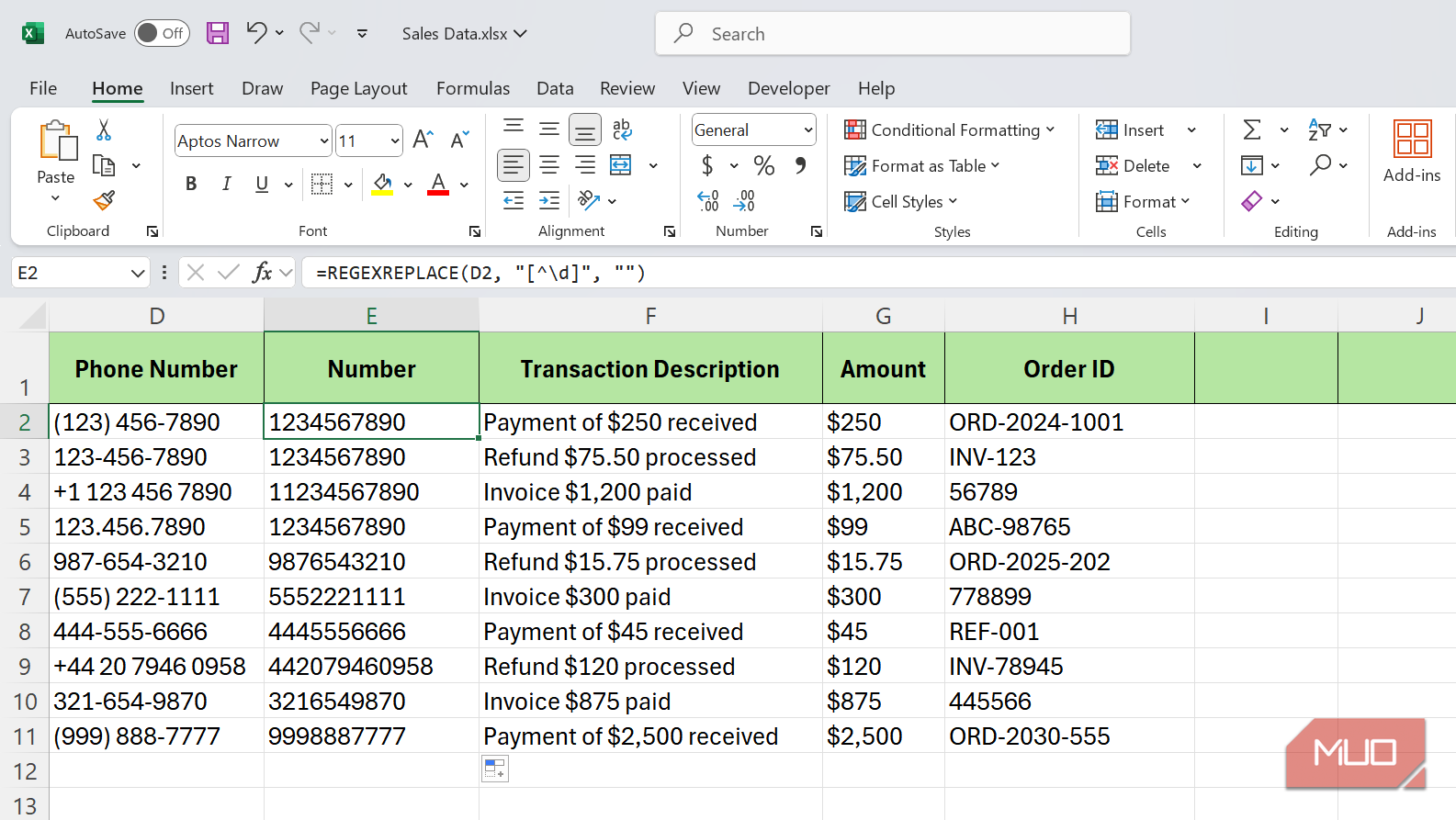Screen dimensions: 1456x820
Task: Toggle Underline formatting
Action: [x=262, y=184]
